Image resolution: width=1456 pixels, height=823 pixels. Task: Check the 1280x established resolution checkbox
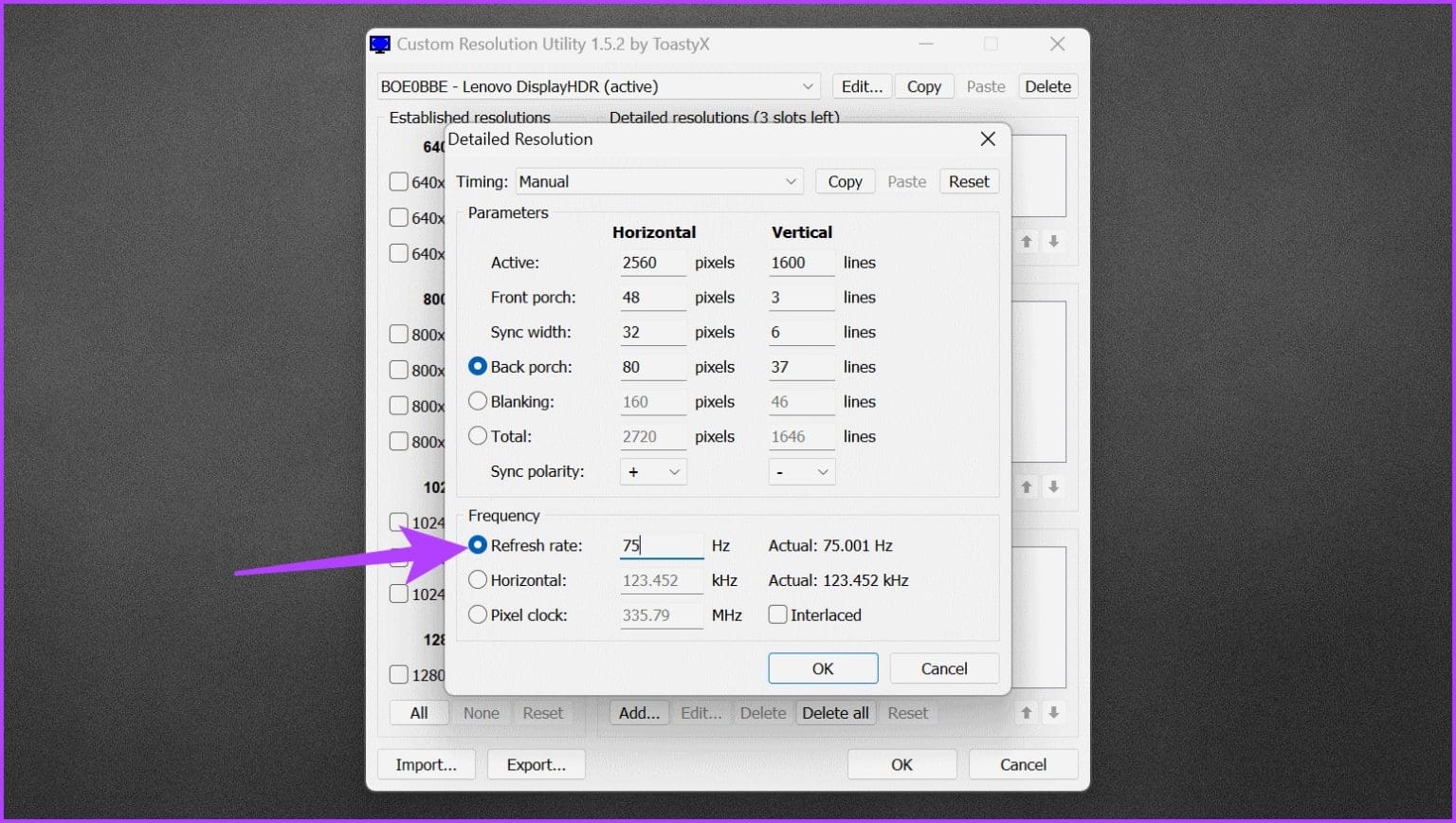[x=399, y=674]
